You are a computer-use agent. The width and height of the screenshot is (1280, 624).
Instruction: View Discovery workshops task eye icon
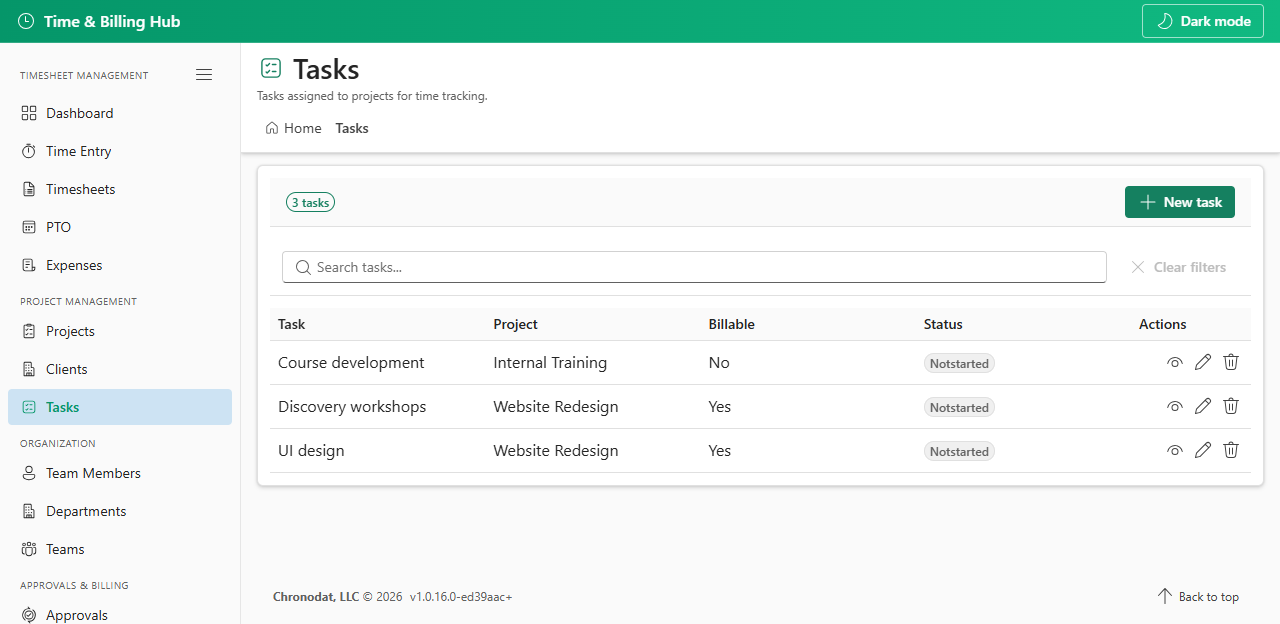[x=1175, y=407]
